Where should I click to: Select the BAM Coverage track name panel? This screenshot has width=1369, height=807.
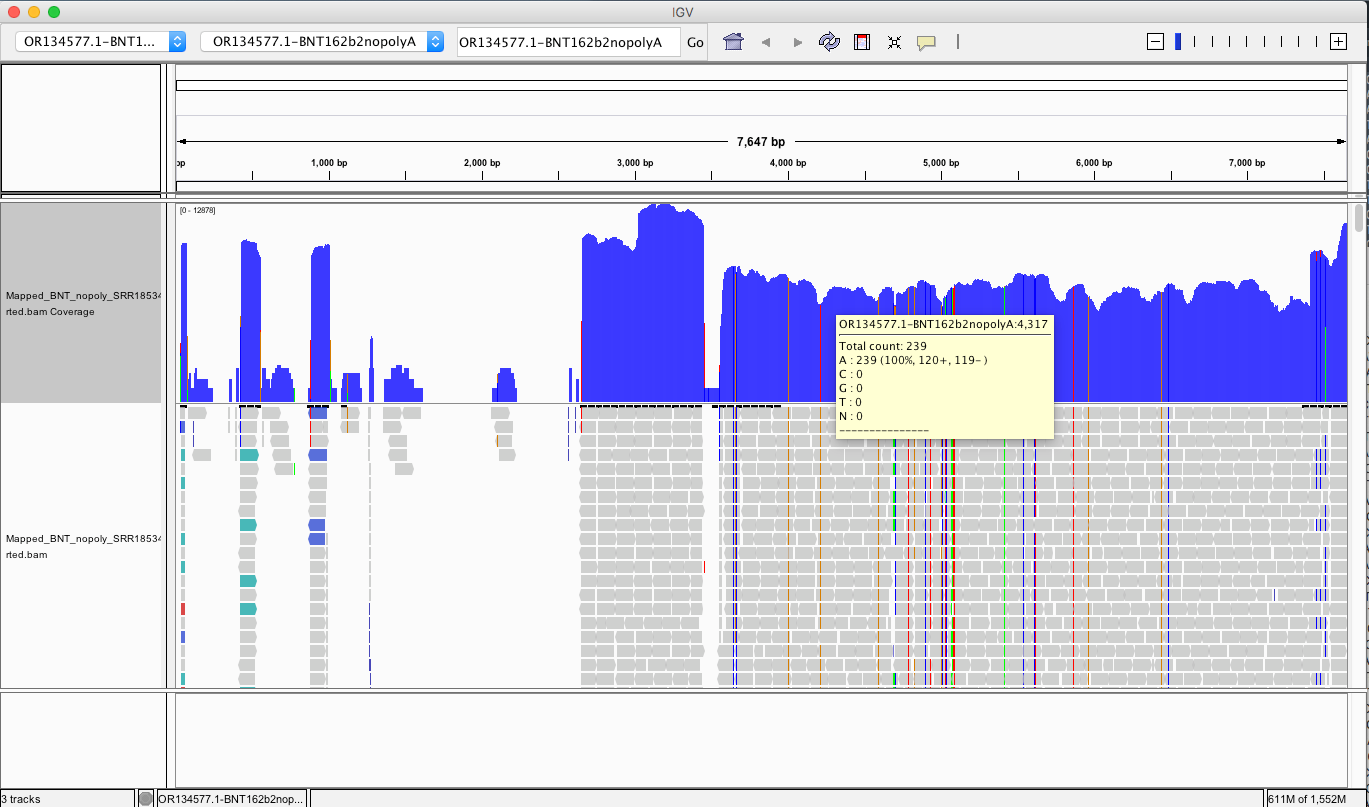point(80,303)
